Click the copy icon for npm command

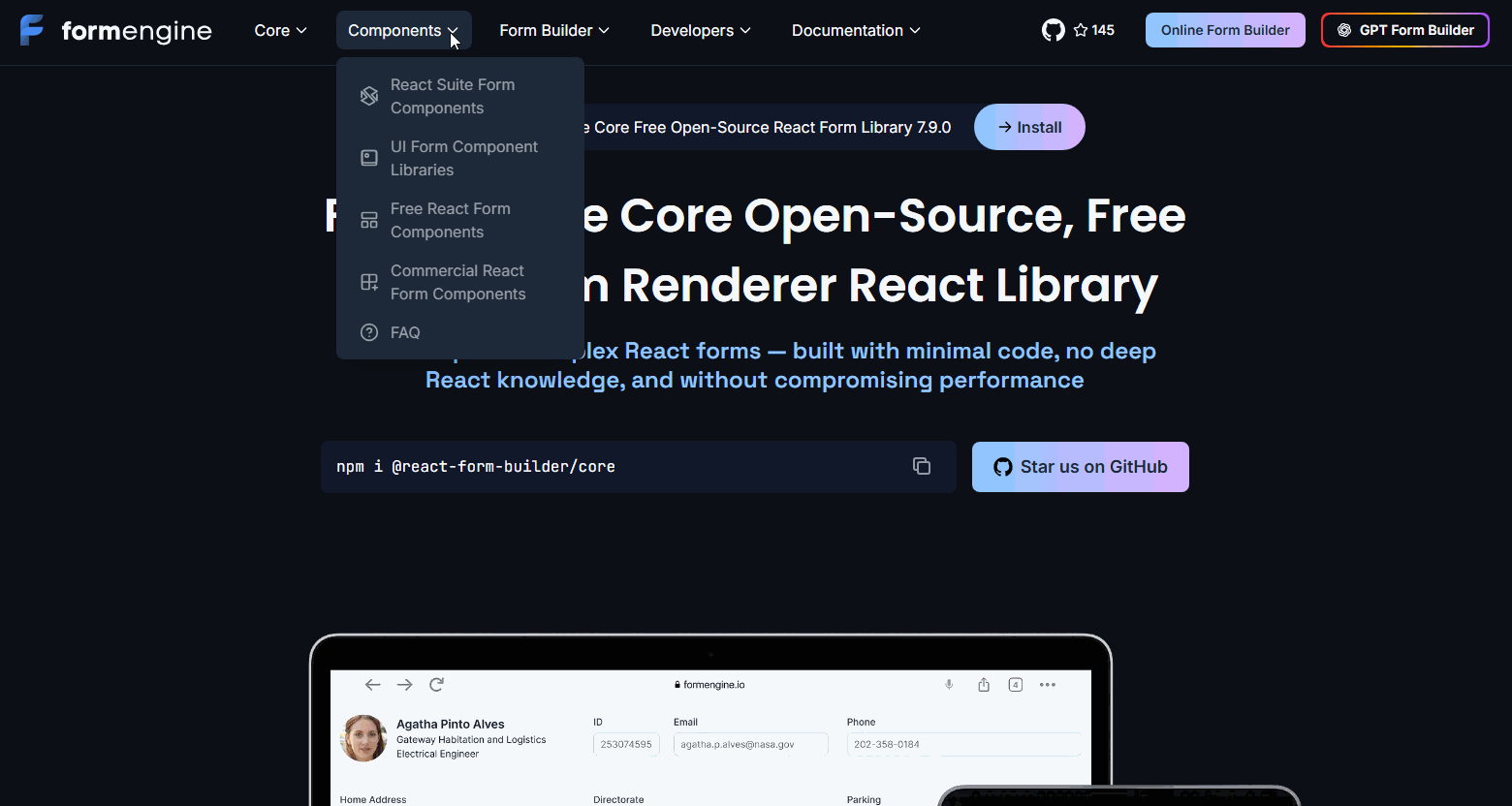921,466
